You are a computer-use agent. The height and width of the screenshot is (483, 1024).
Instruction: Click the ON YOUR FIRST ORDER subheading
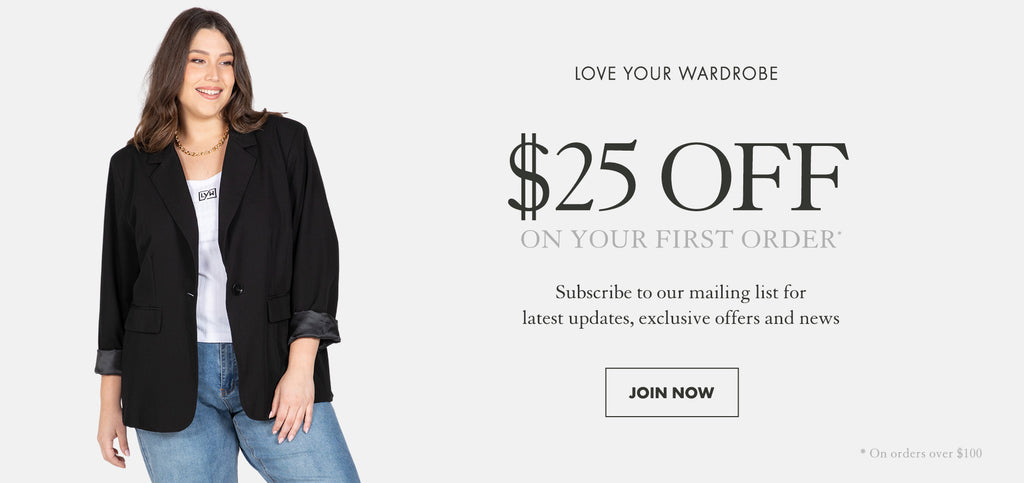pyautogui.click(x=680, y=239)
